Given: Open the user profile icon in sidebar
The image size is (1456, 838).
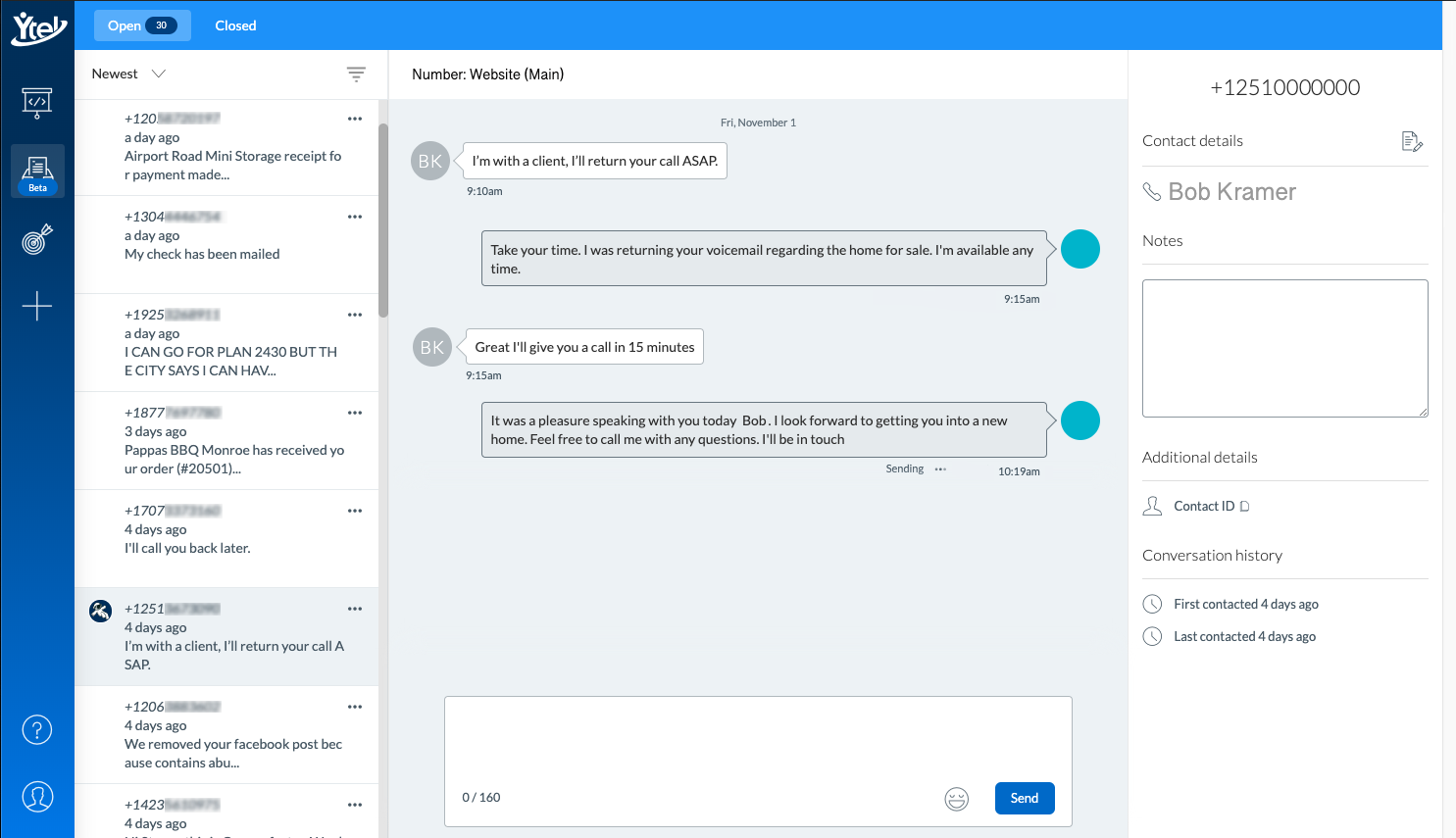Looking at the screenshot, I should point(37,797).
